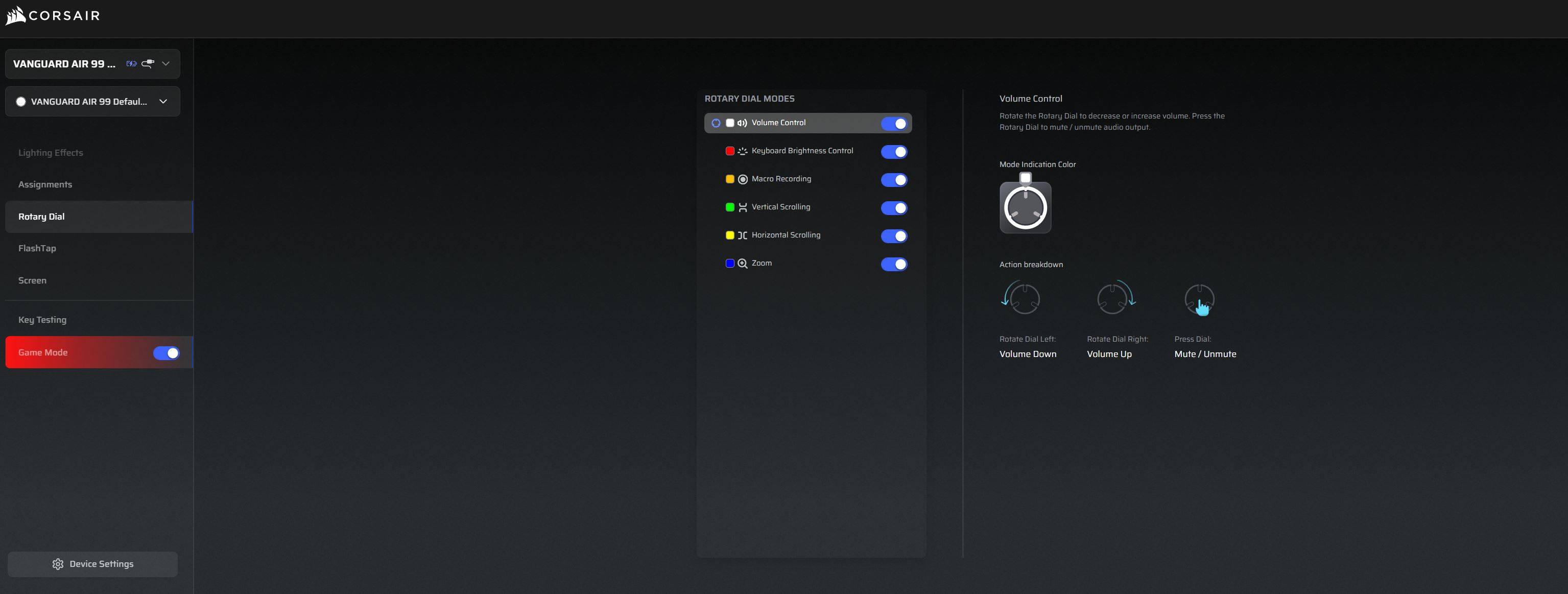Screen dimensions: 1568x594
Task: Click the Rotate Dial Right diagram
Action: (1115, 298)
